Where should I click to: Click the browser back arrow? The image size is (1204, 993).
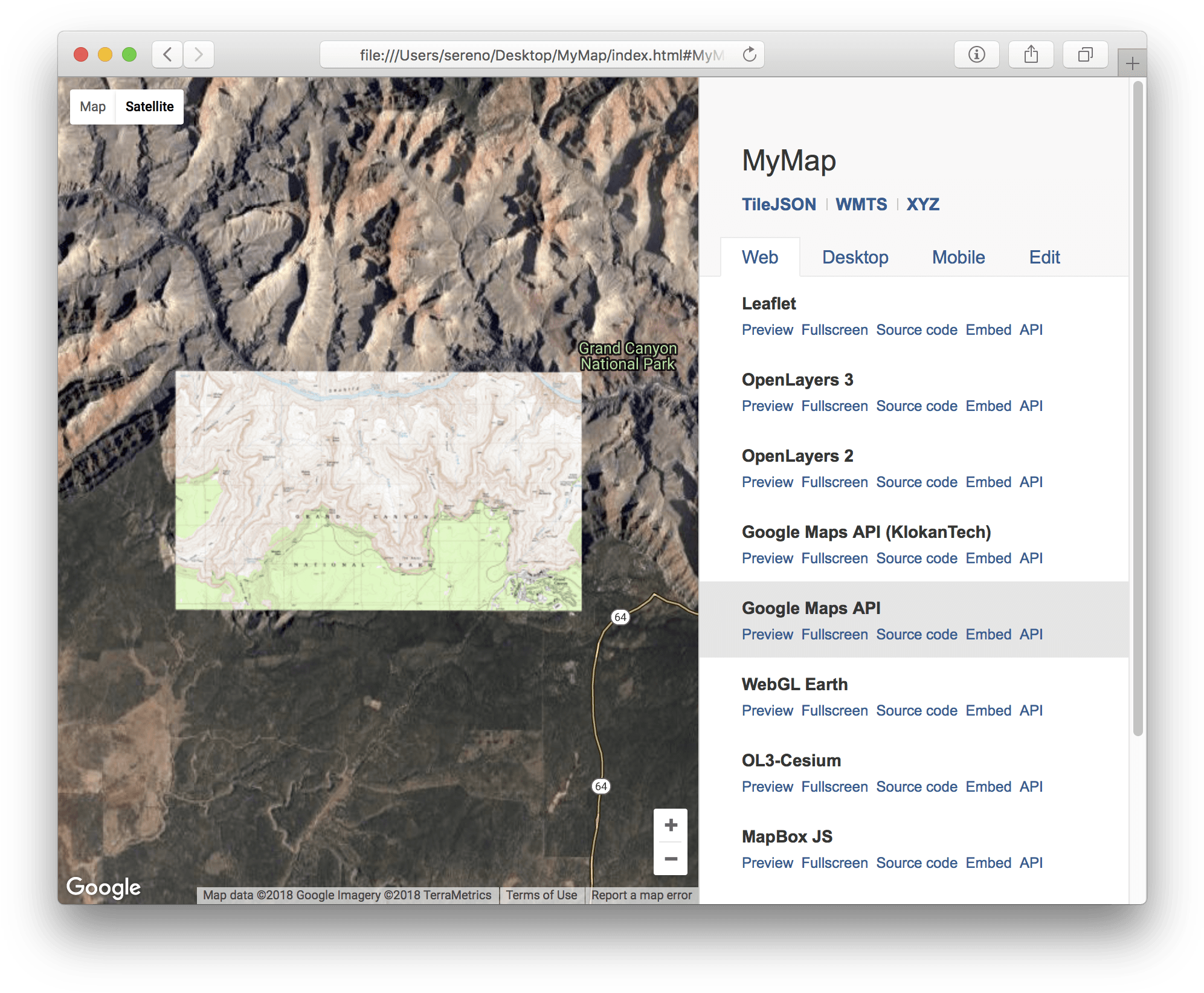[x=167, y=54]
